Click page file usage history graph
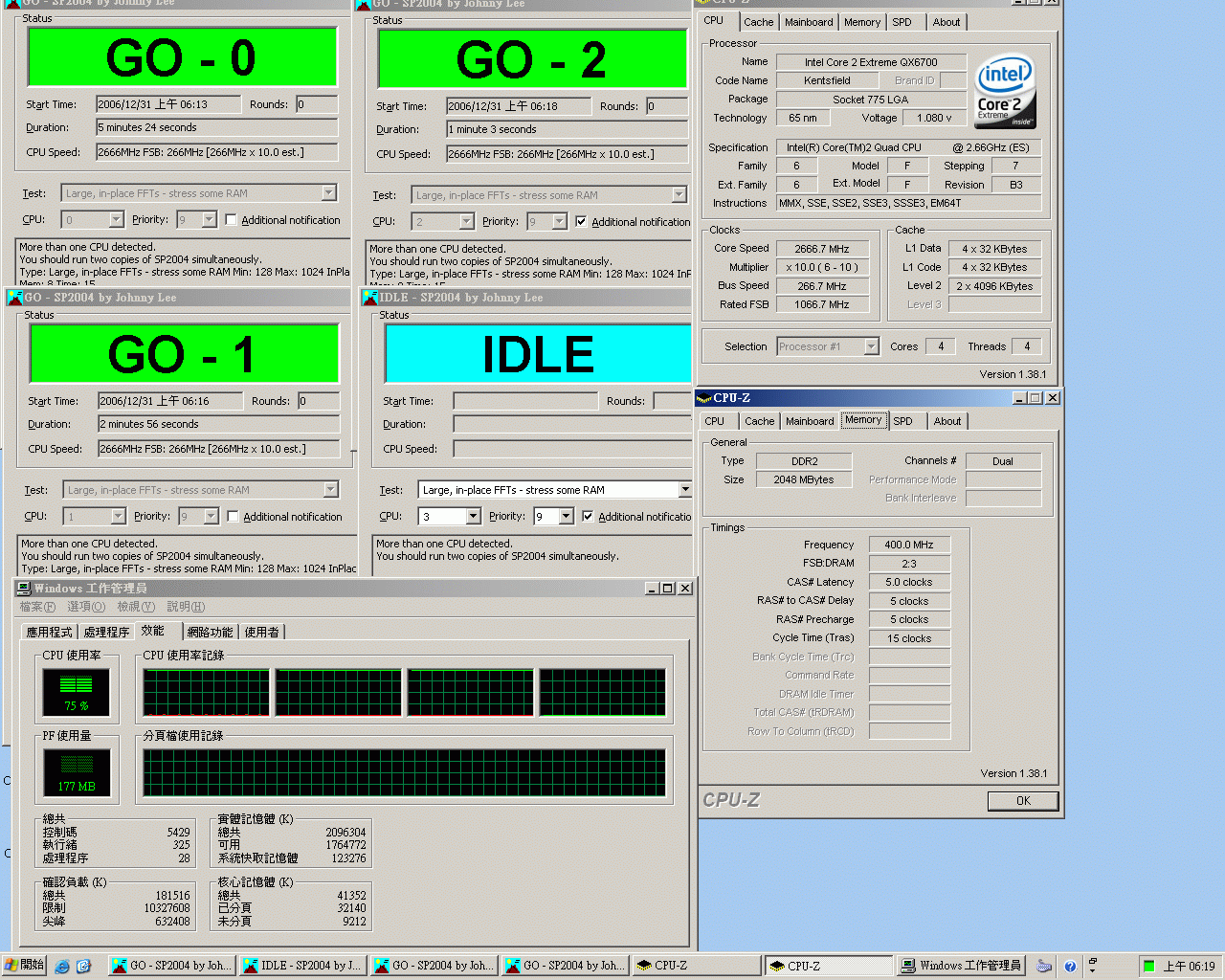 point(404,773)
